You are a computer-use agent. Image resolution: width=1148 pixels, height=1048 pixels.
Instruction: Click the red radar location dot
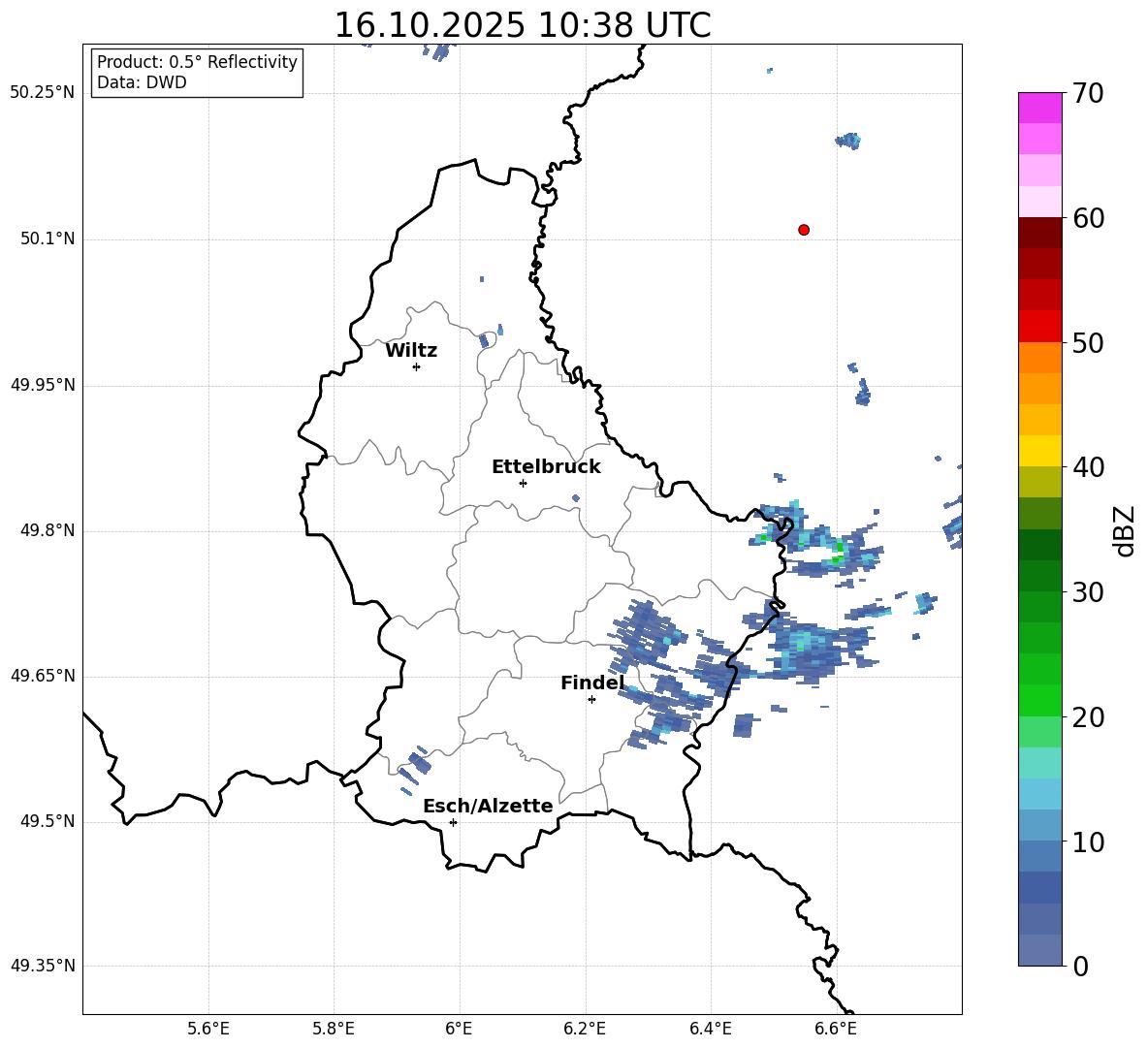[x=803, y=230]
